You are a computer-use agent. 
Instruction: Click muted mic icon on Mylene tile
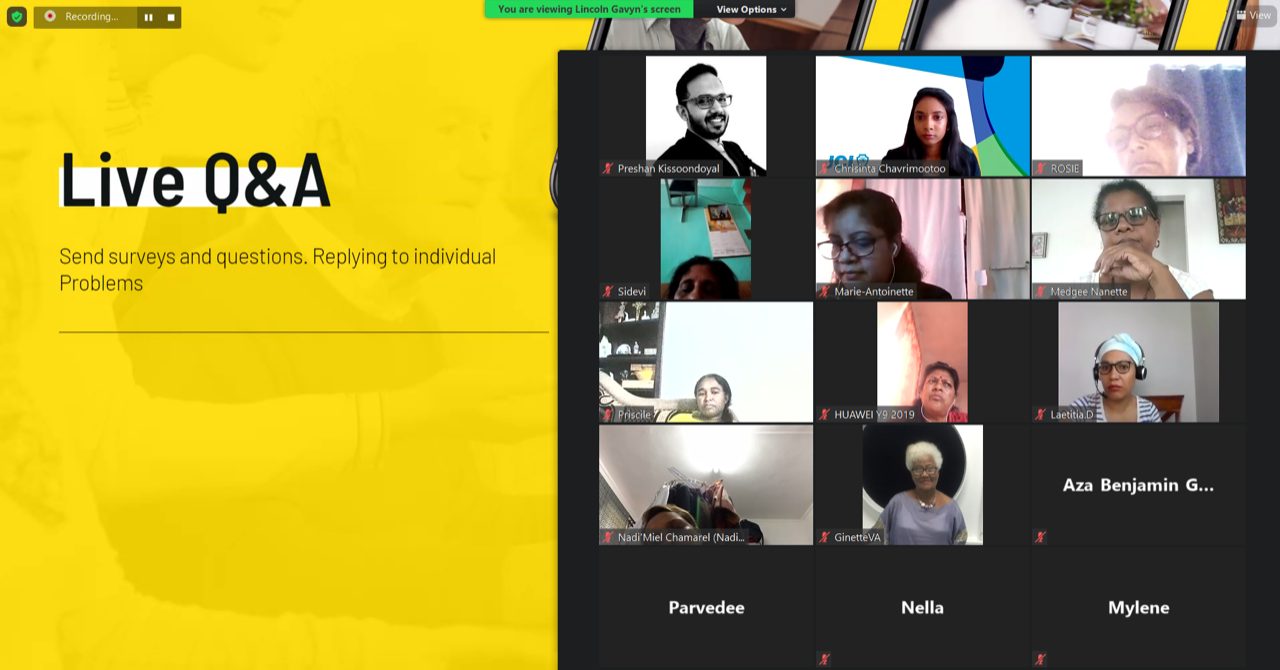(x=1040, y=659)
